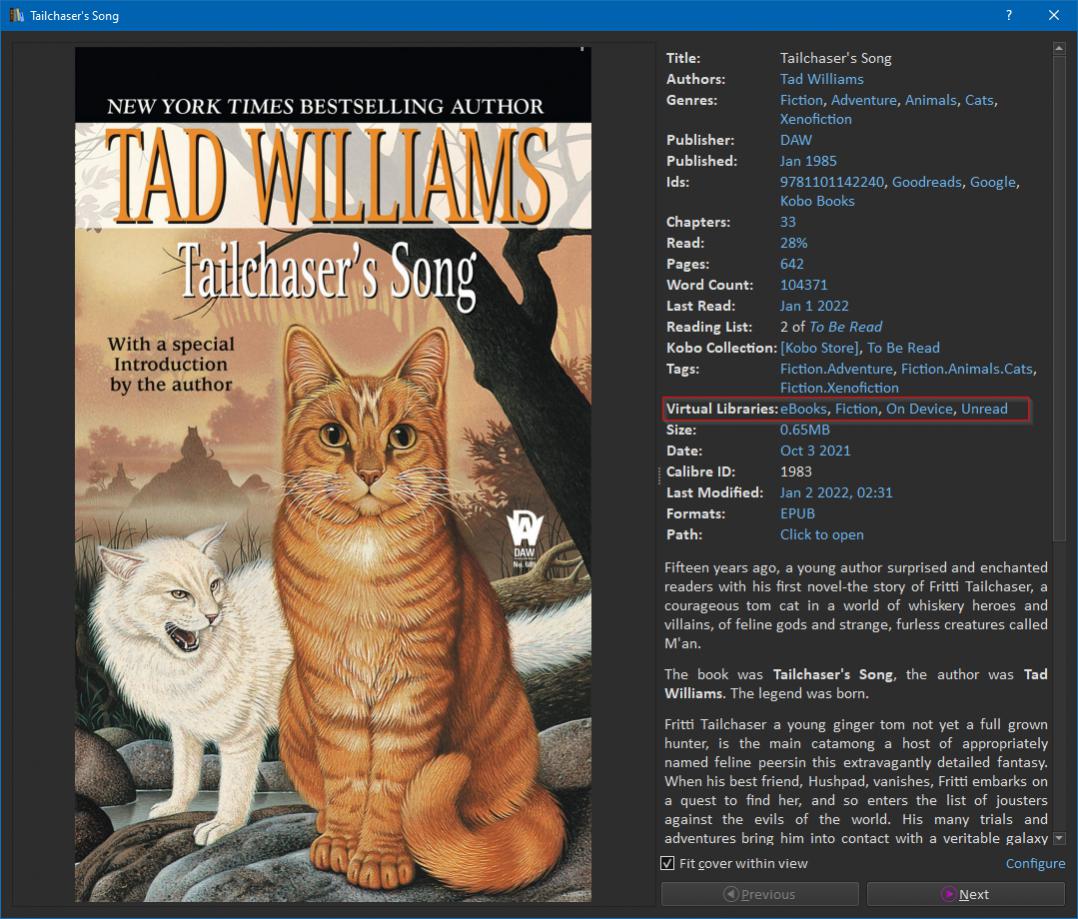
Task: Open the Goodreads id link
Action: click(927, 182)
